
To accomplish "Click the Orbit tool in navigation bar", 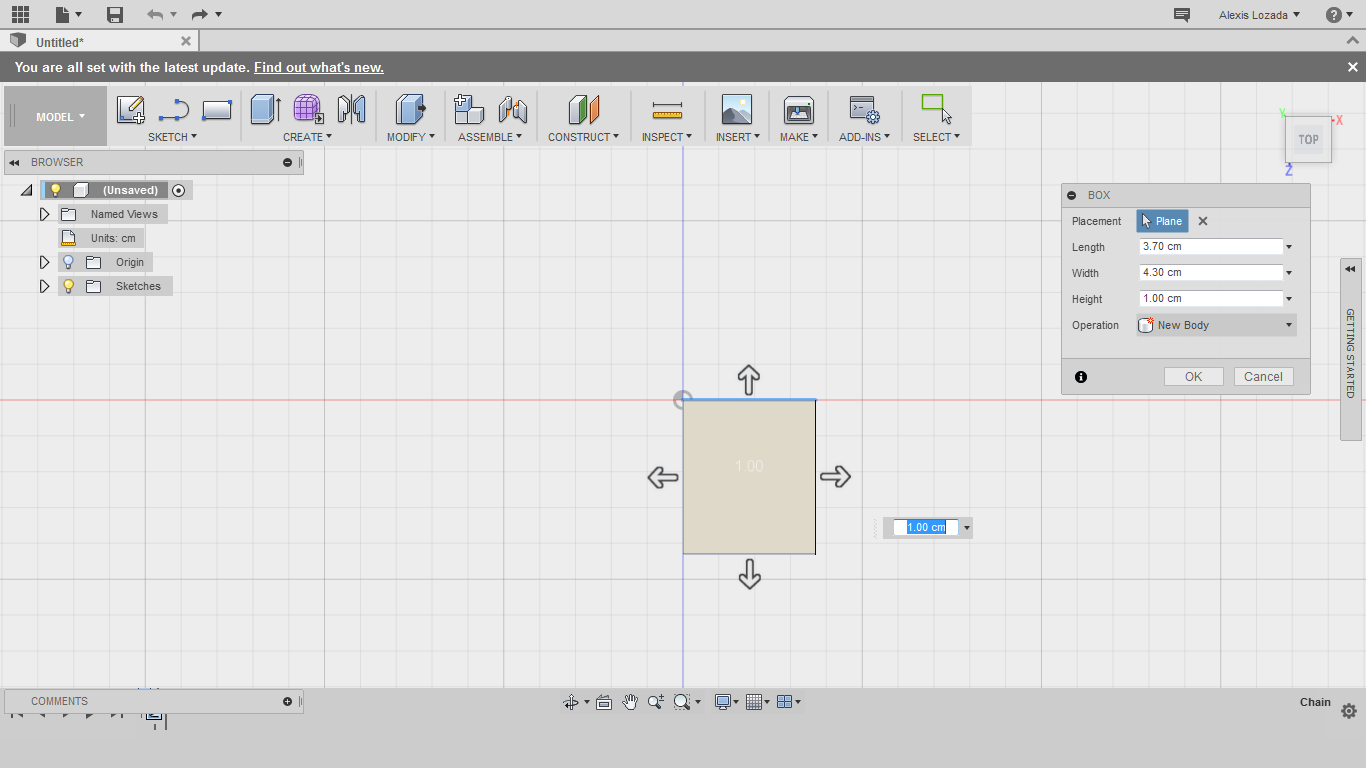I will pos(571,702).
